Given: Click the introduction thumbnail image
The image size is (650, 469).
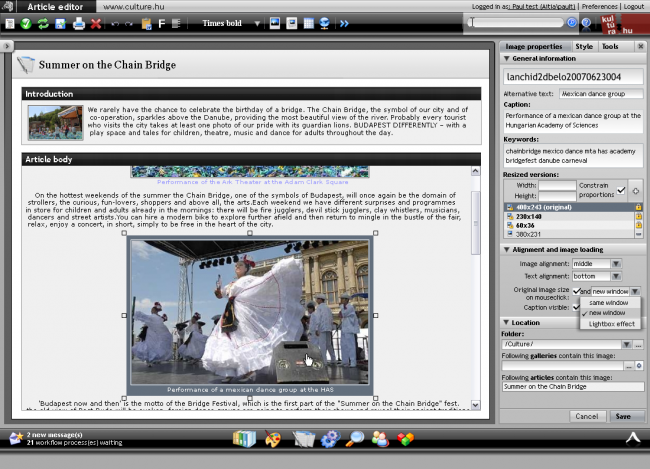Looking at the screenshot, I should pyautogui.click(x=56, y=122).
